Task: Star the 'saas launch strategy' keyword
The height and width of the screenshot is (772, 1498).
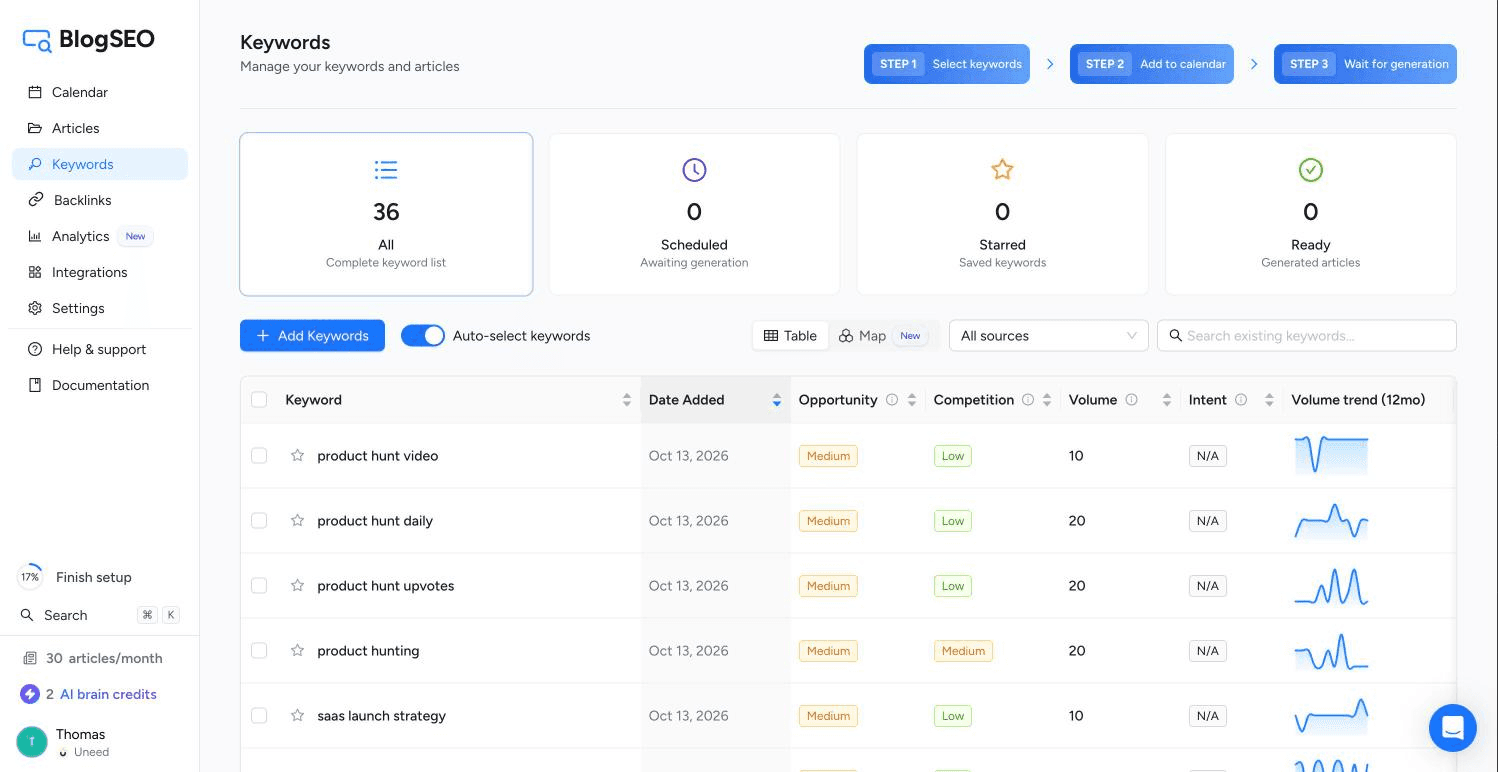Action: pyautogui.click(x=297, y=716)
